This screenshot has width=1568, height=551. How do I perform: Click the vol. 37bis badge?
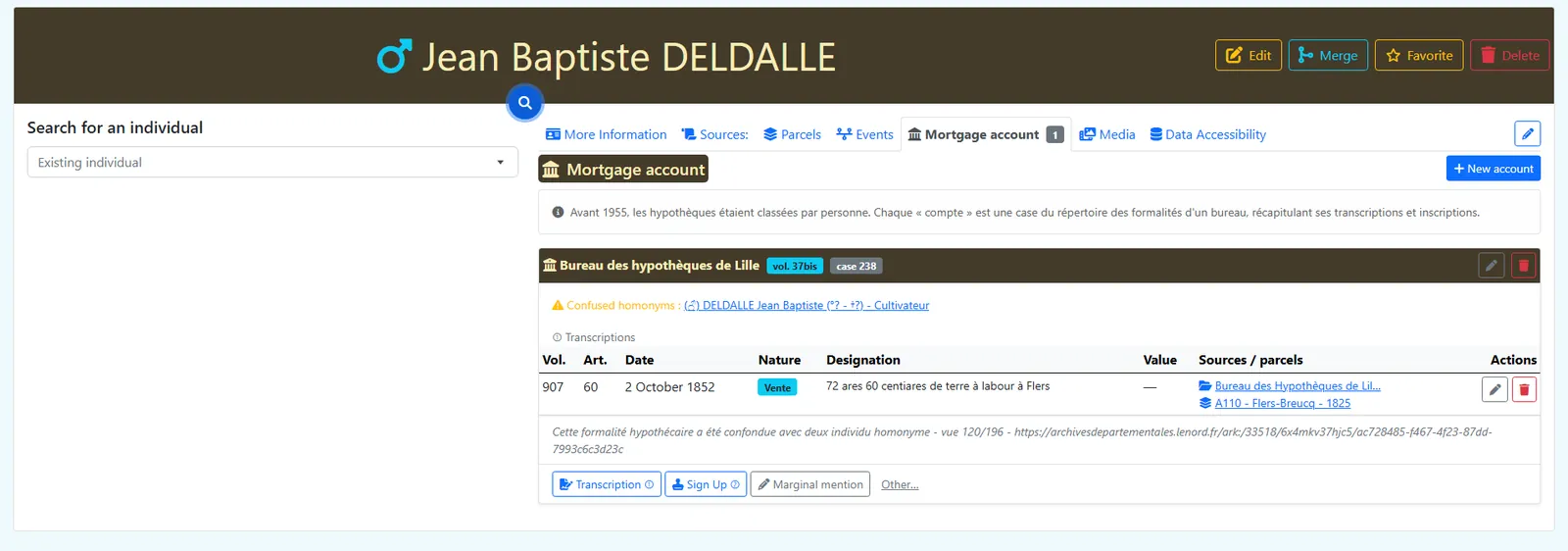point(795,266)
